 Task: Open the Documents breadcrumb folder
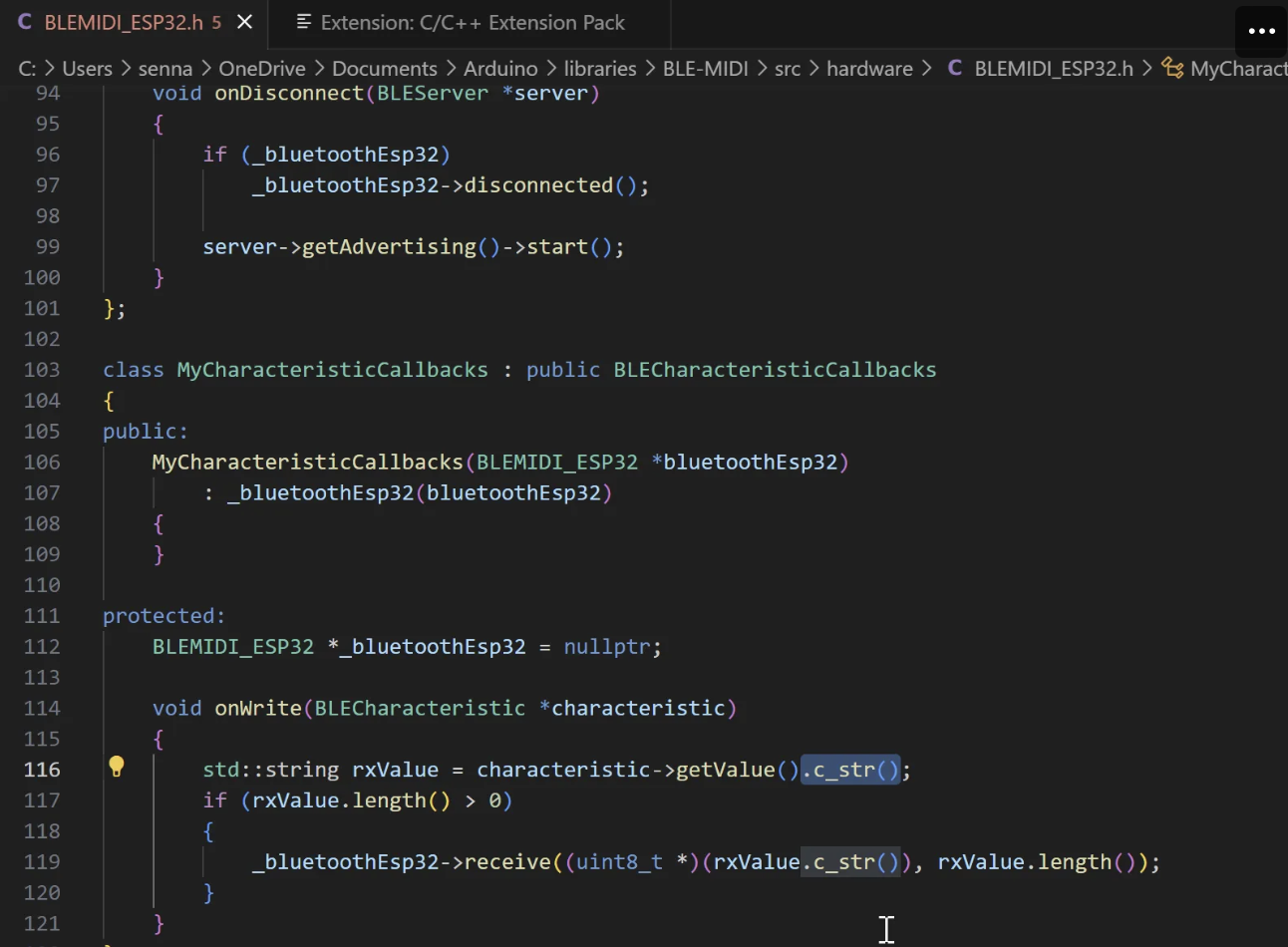[x=384, y=68]
